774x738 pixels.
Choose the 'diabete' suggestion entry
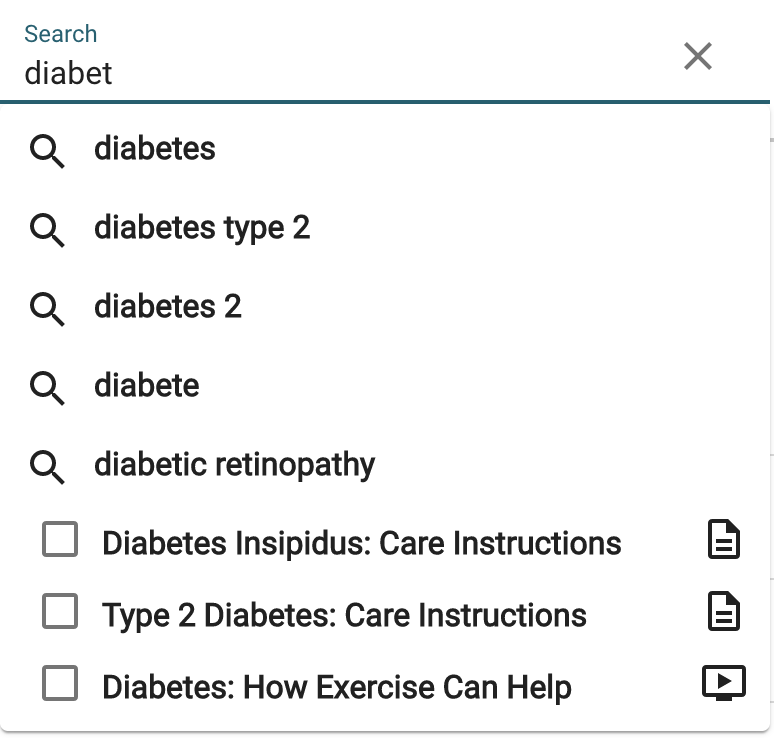pos(385,386)
